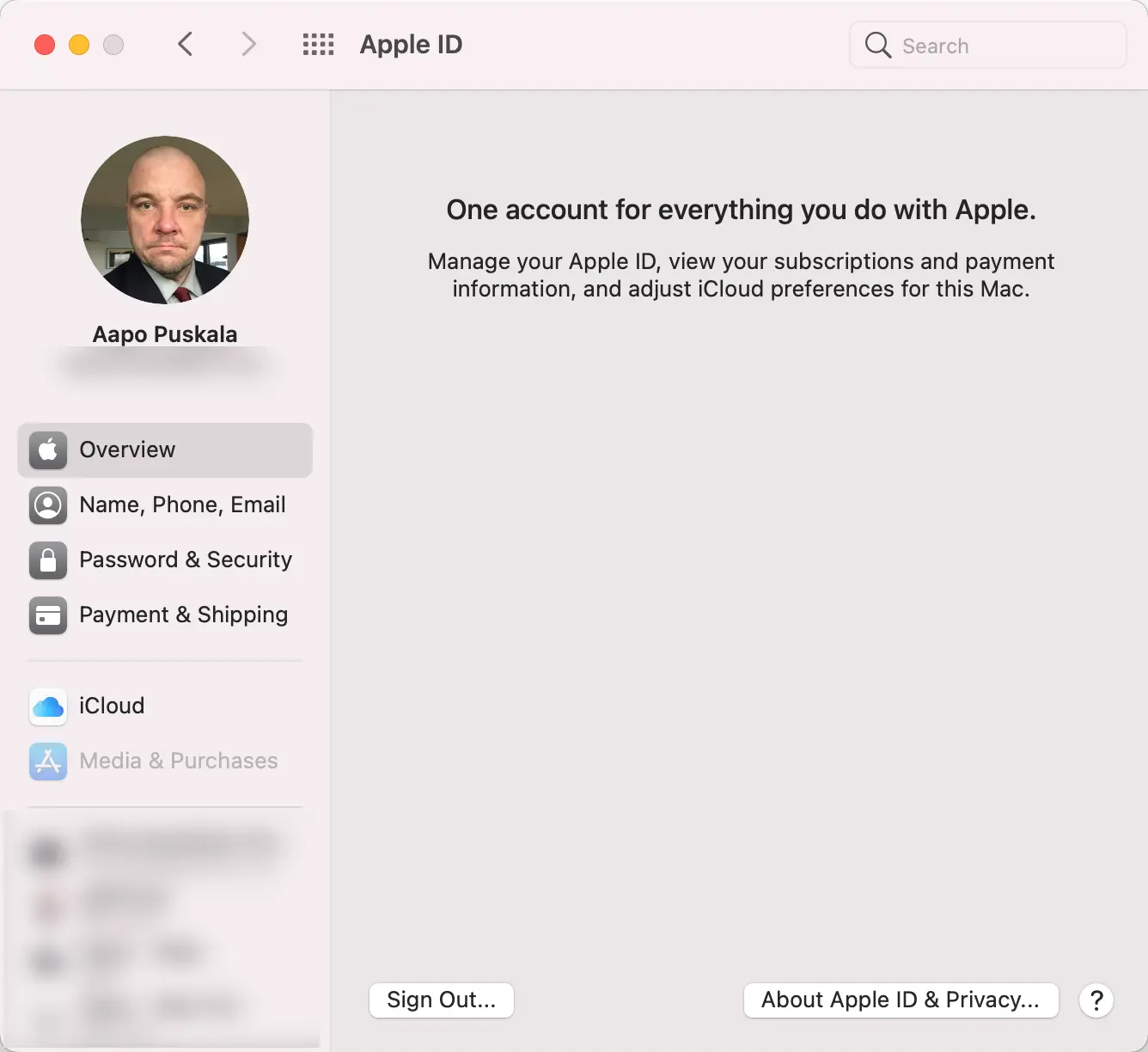Click the person icon for Name, Phone, Email
The height and width of the screenshot is (1052, 1148).
coord(48,505)
